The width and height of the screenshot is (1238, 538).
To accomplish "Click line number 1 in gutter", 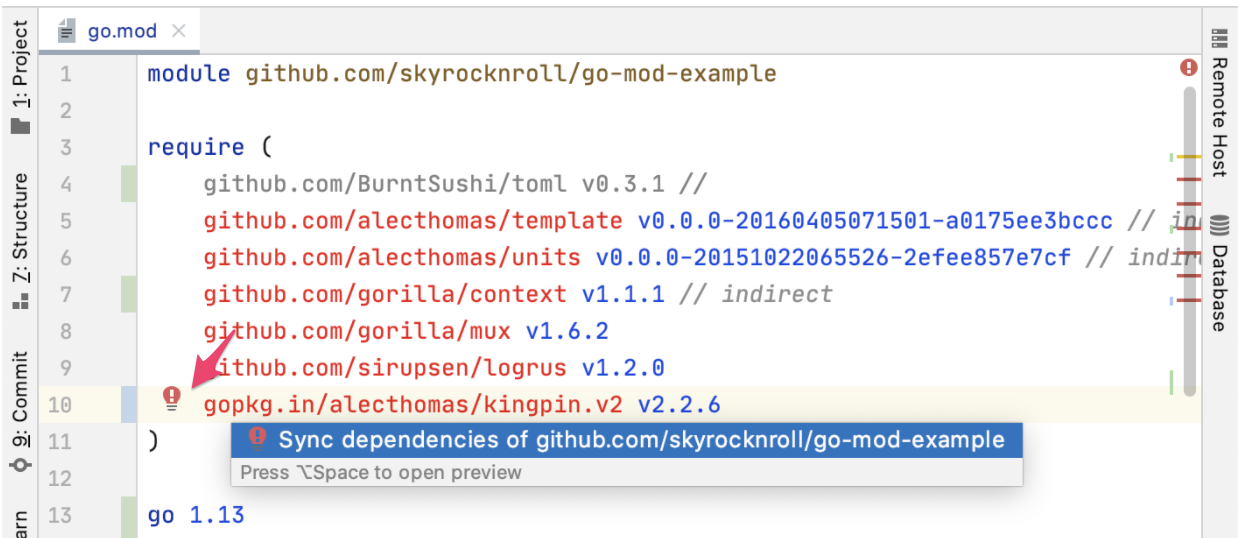I will click(65, 74).
